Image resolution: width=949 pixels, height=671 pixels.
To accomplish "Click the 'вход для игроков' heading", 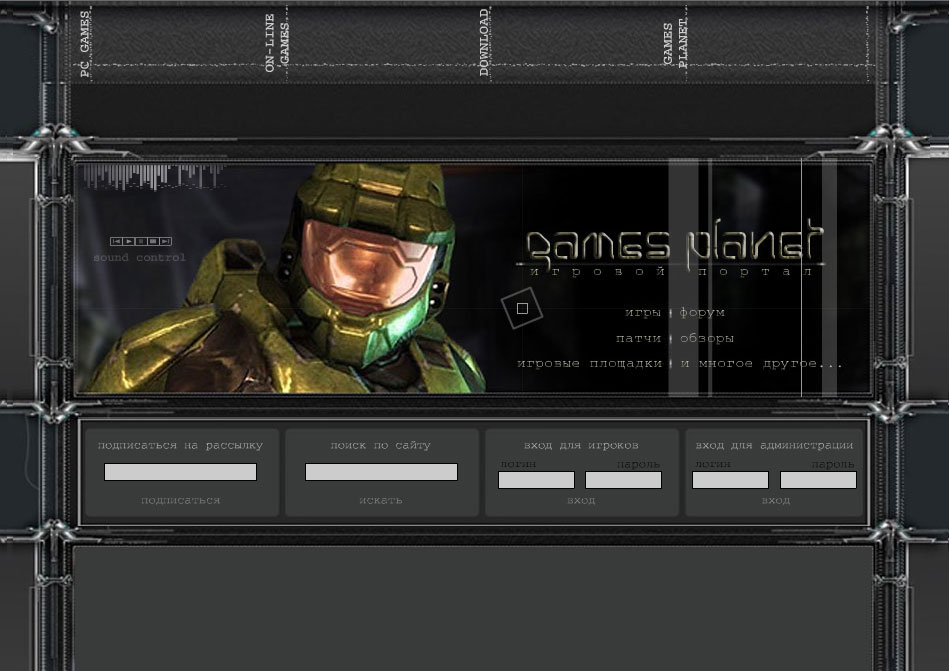I will click(581, 445).
